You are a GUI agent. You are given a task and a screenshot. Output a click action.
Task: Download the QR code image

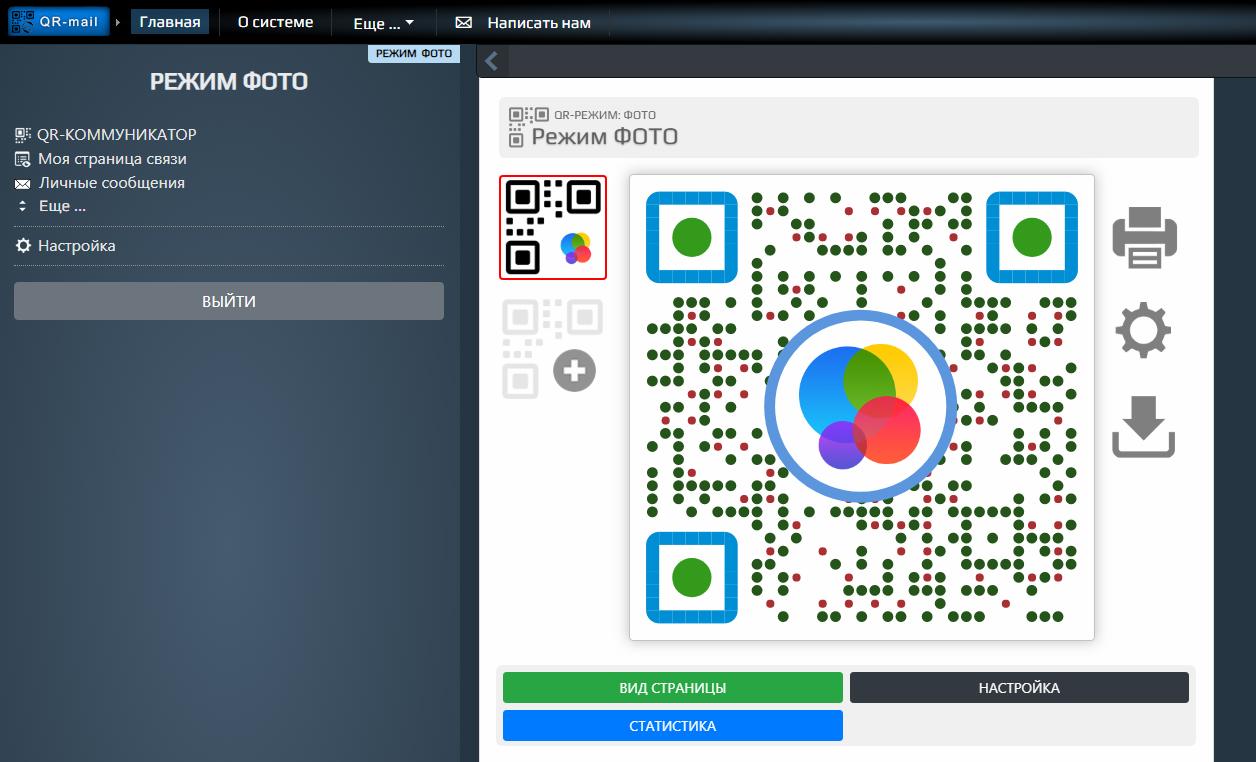[1143, 426]
